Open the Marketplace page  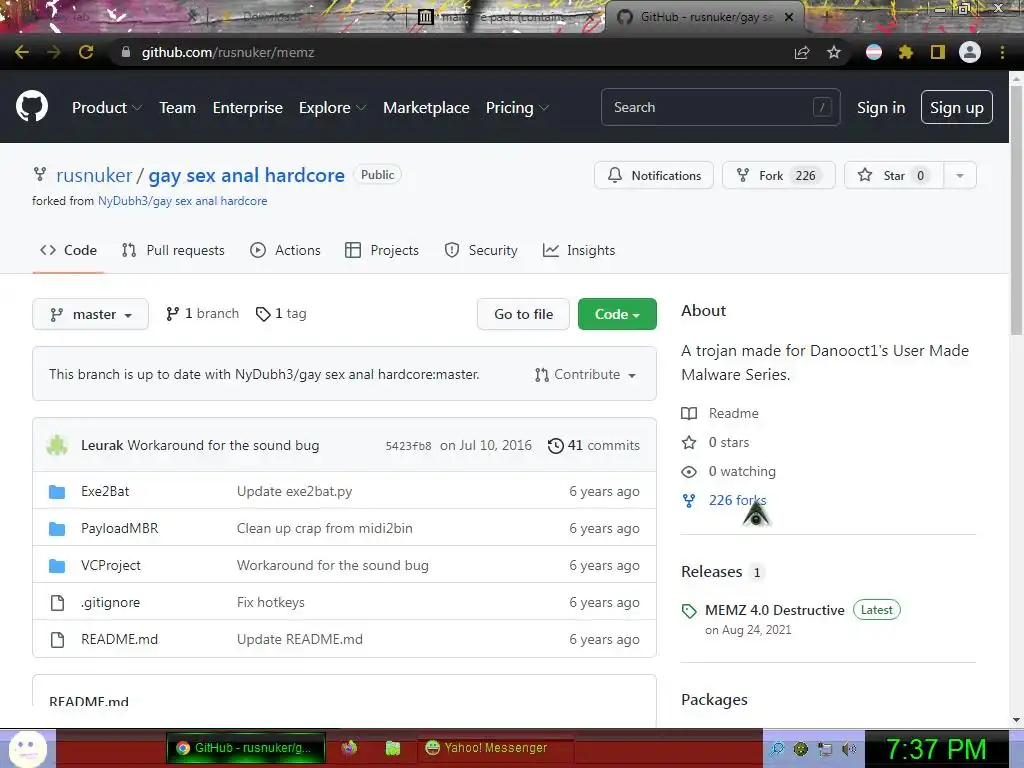(x=426, y=108)
